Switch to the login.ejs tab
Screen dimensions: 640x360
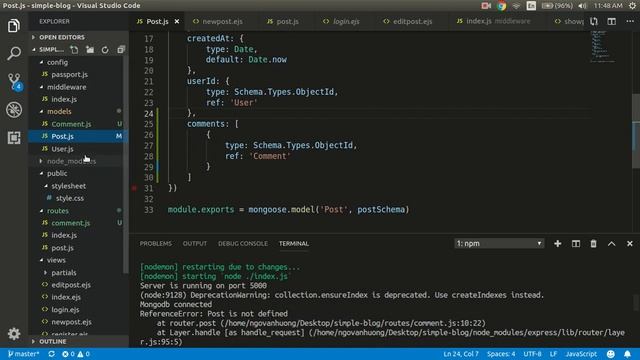tap(341, 21)
